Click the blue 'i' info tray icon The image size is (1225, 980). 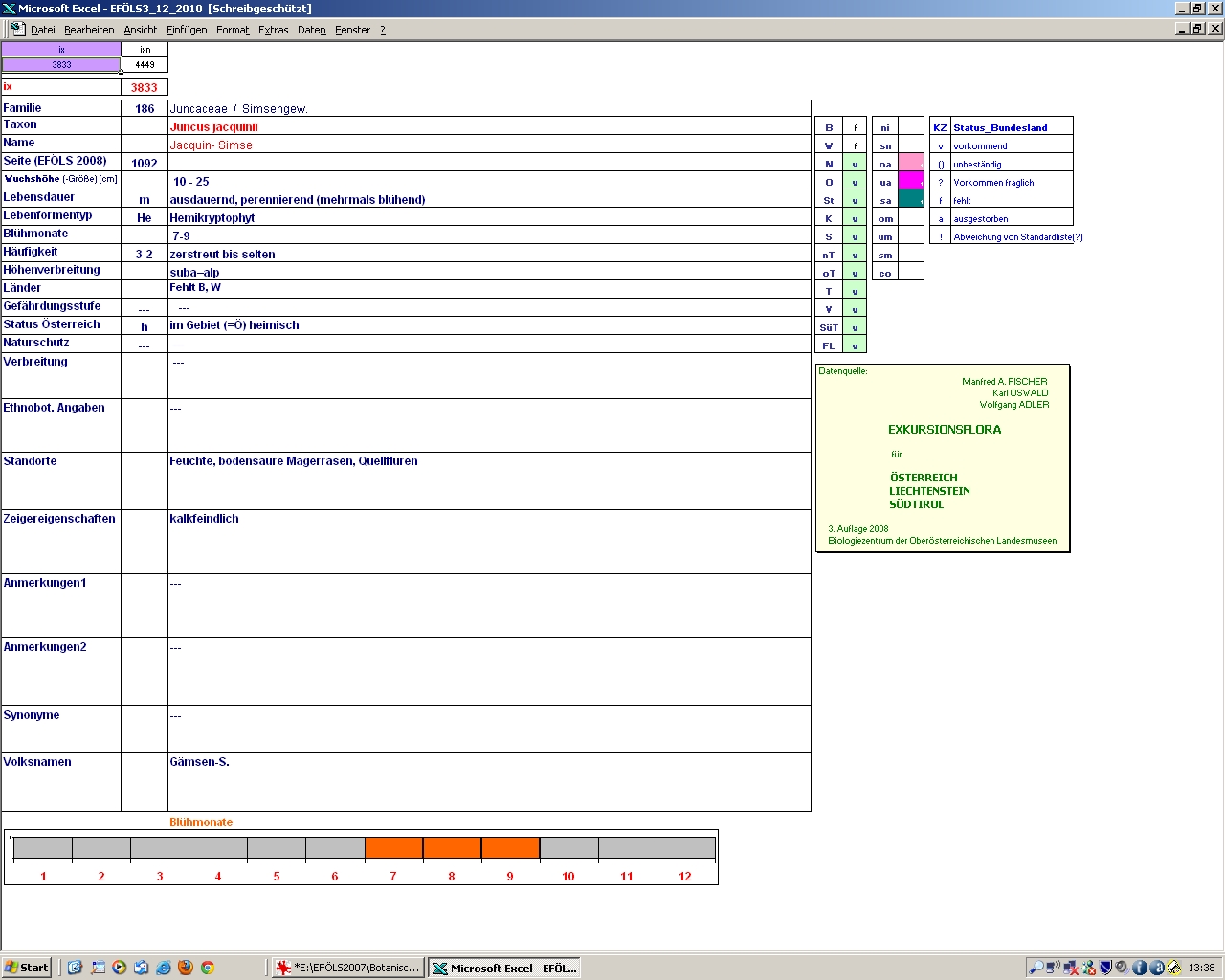point(1139,968)
